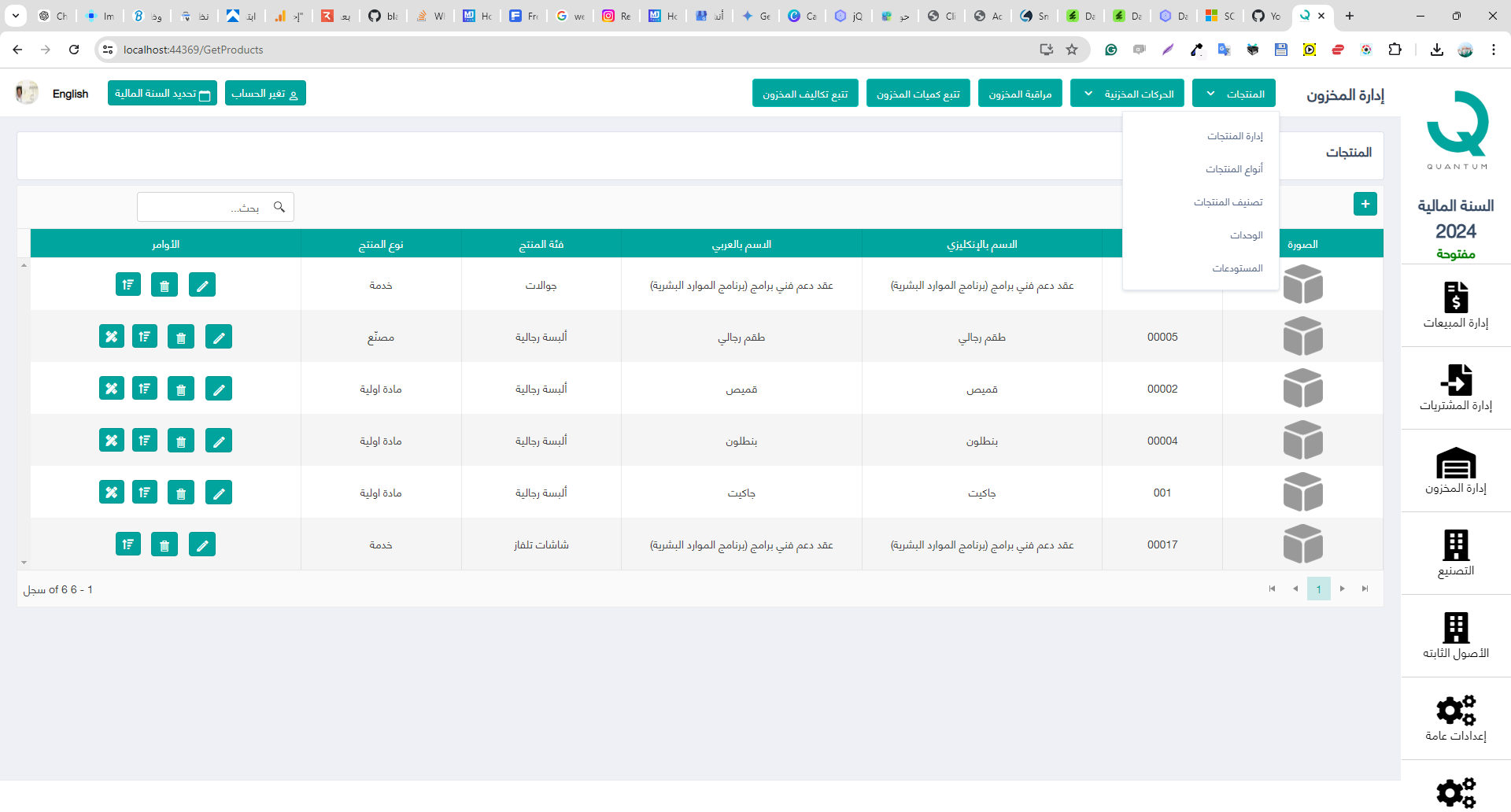Open الأصول الثابتة in the sidebar
The width and height of the screenshot is (1511, 812).
click(1455, 636)
